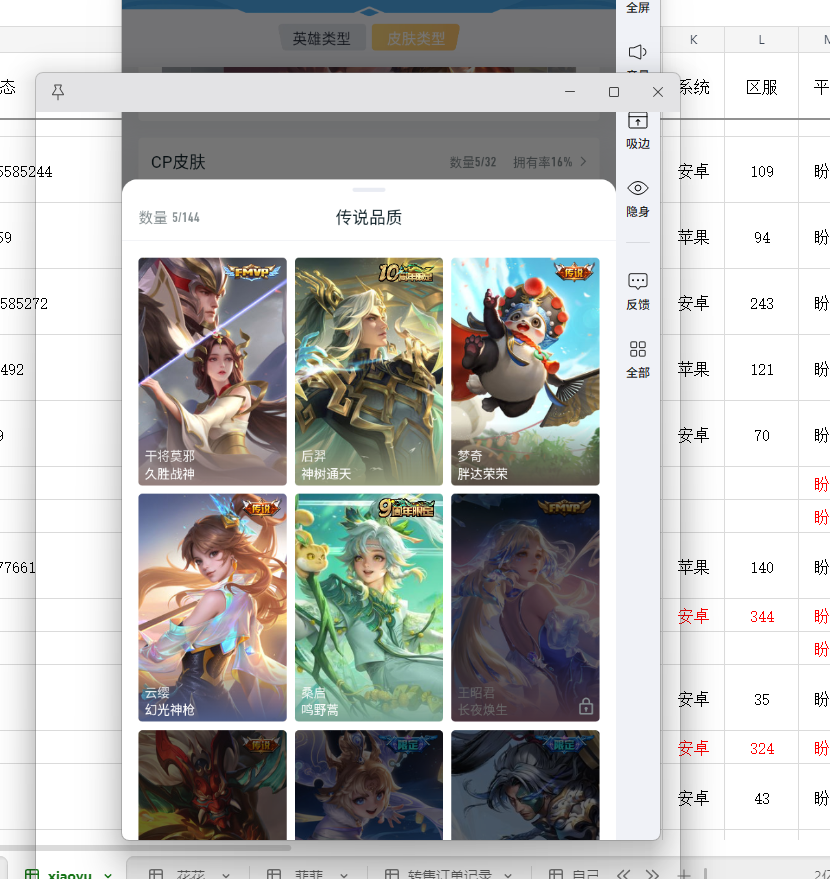The width and height of the screenshot is (830, 879).
Task: Maximize the floating window
Action: tap(614, 91)
